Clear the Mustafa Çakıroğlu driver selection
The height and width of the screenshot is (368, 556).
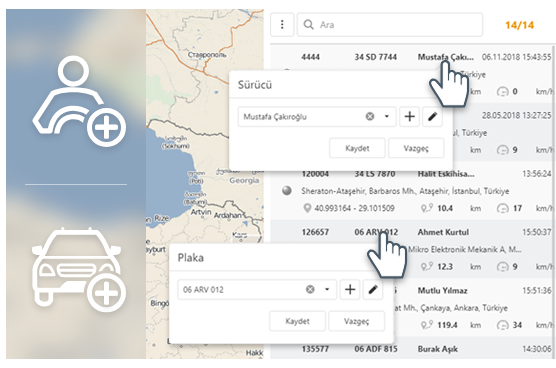click(370, 116)
